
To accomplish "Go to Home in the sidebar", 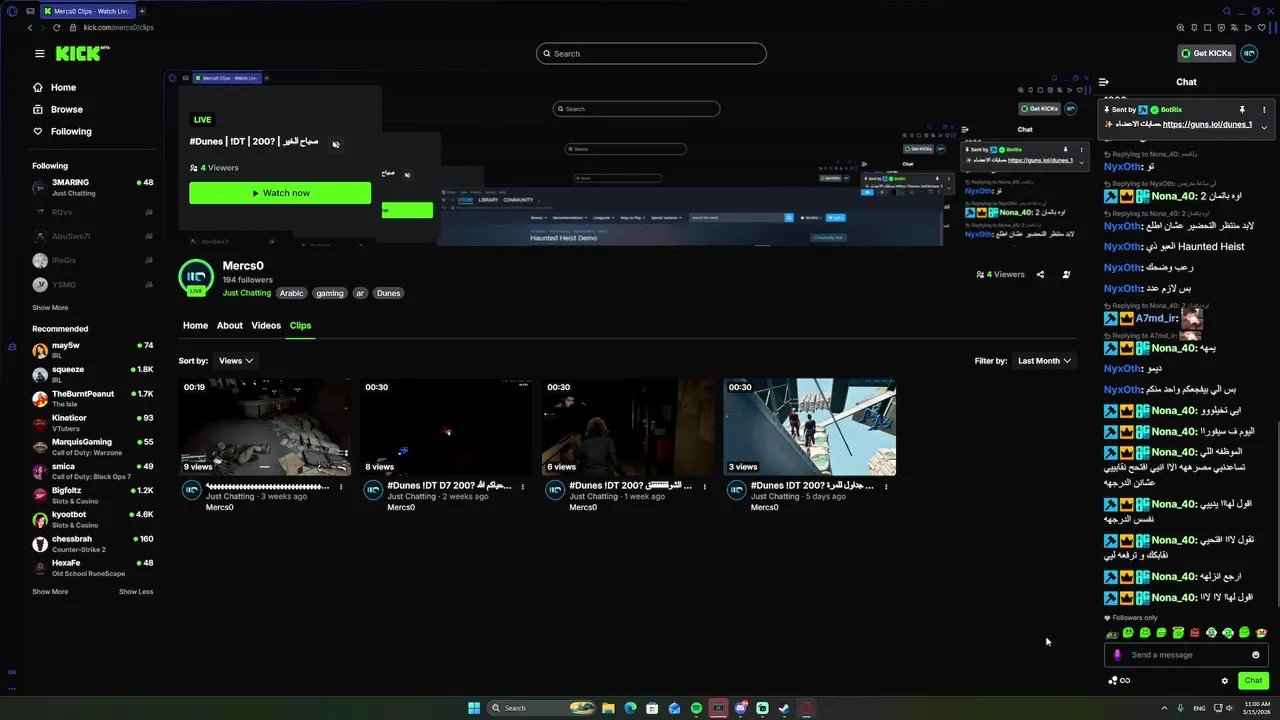I will click(x=54, y=88).
